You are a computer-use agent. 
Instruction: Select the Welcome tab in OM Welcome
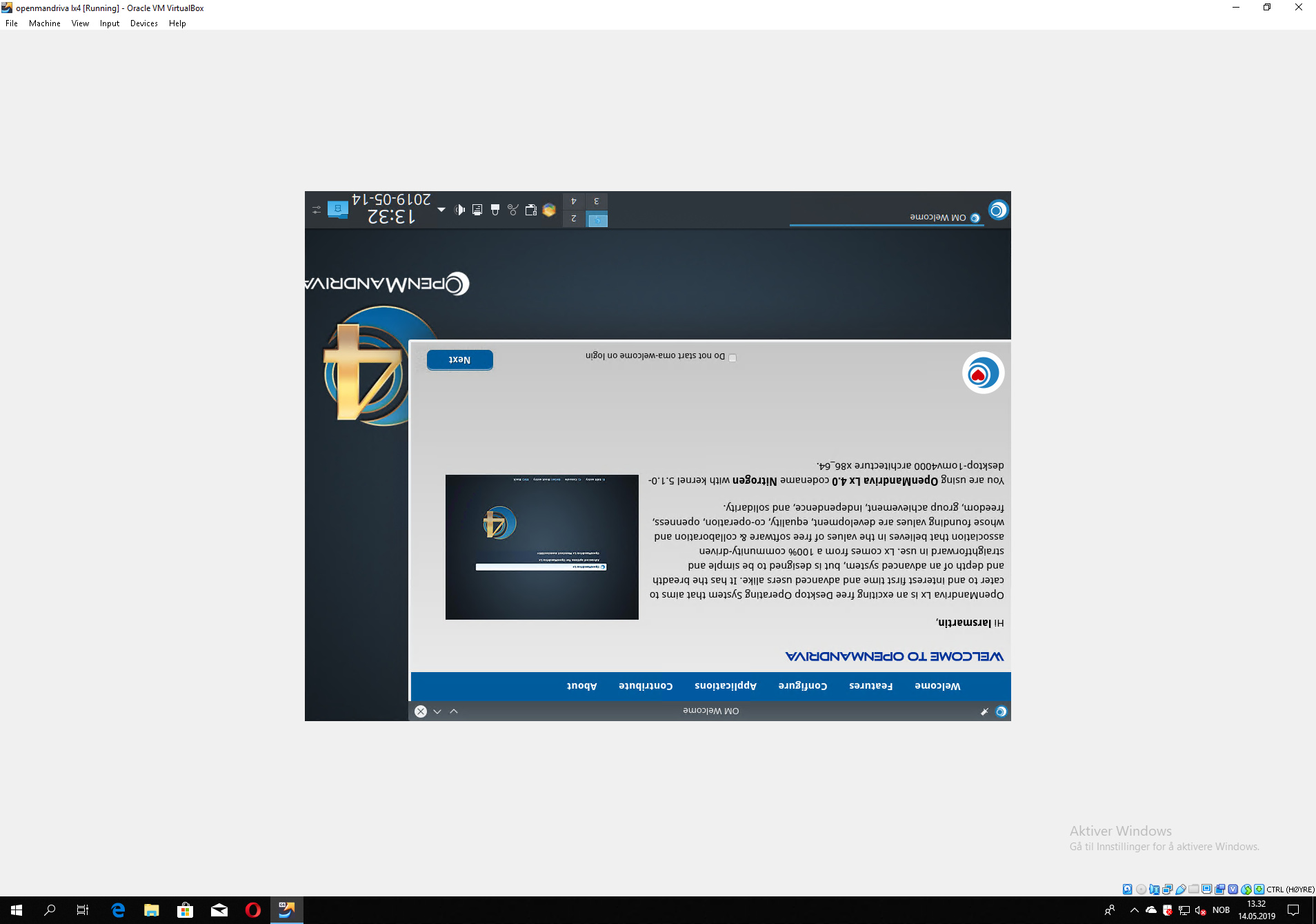(x=937, y=686)
